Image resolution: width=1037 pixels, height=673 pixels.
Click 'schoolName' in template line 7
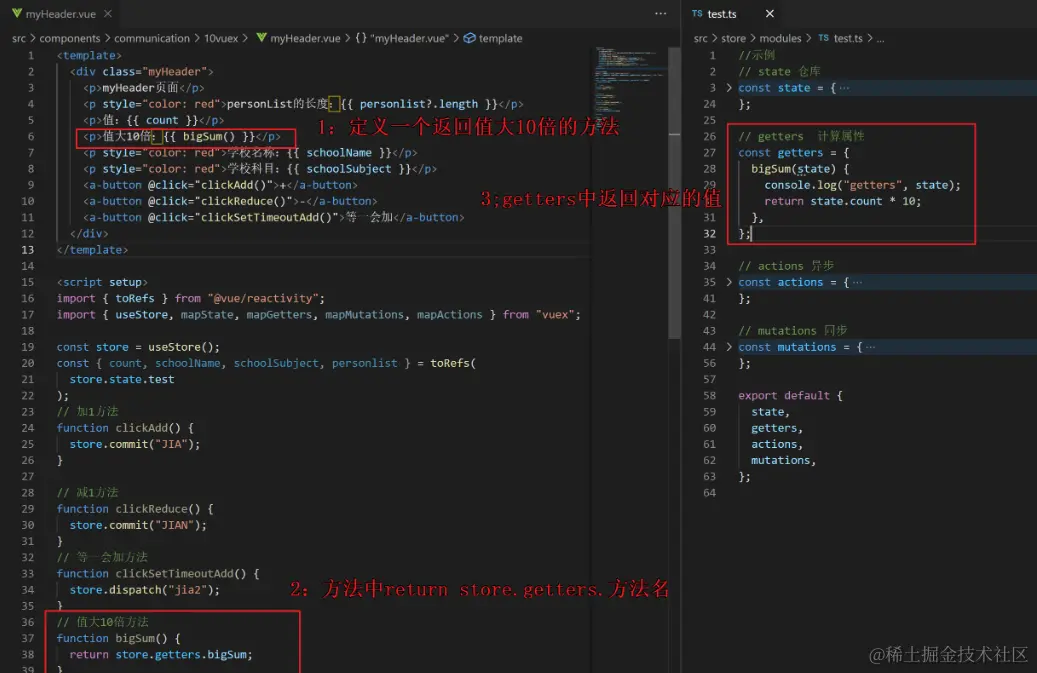339,152
